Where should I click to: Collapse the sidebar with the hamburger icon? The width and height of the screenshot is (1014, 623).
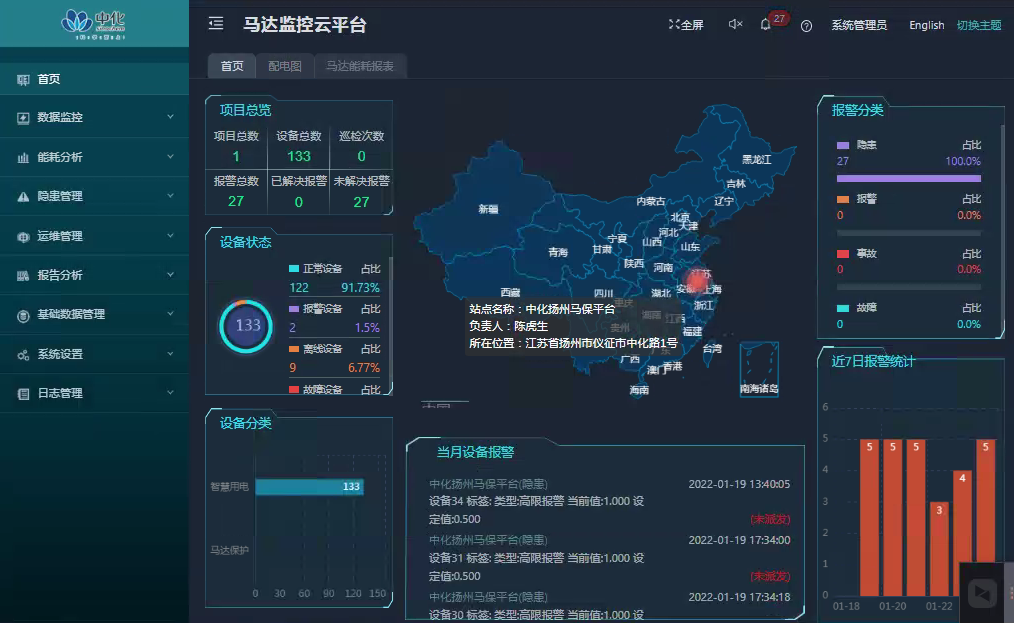click(x=216, y=24)
